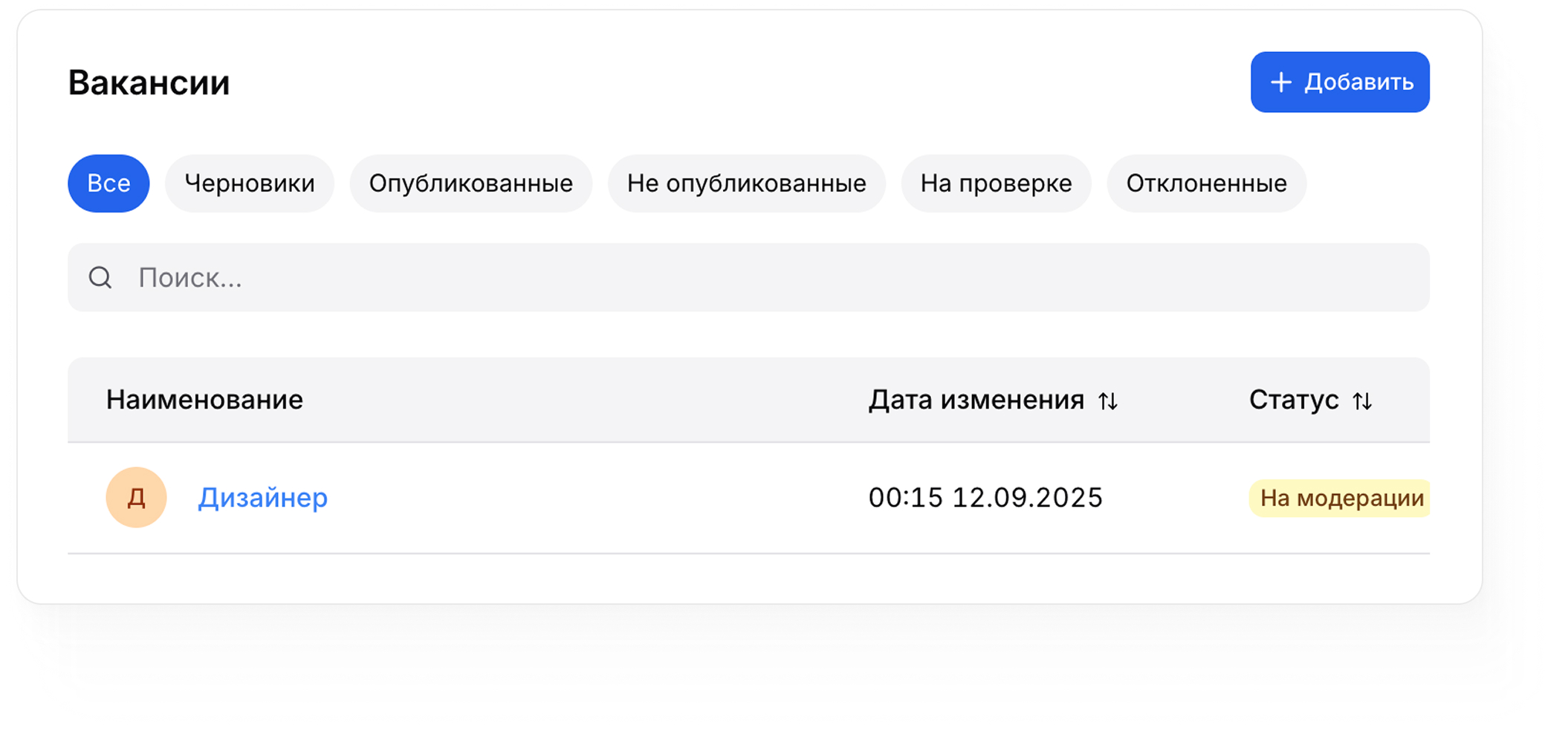This screenshot has height=746, width=1568.
Task: Click the sort arrows next to Дата изменения
Action: tap(1108, 401)
